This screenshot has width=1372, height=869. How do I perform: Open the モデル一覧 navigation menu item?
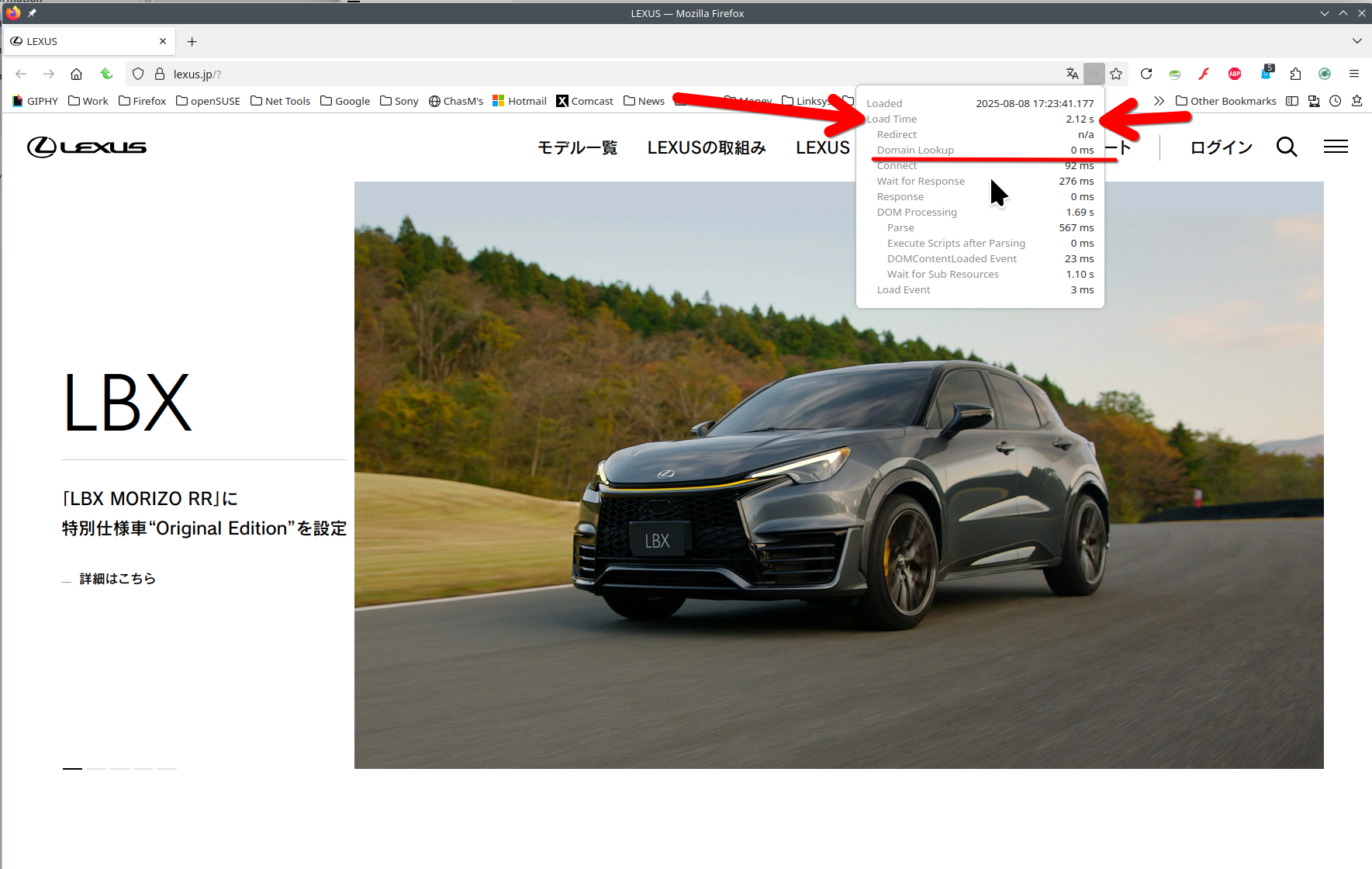[577, 147]
